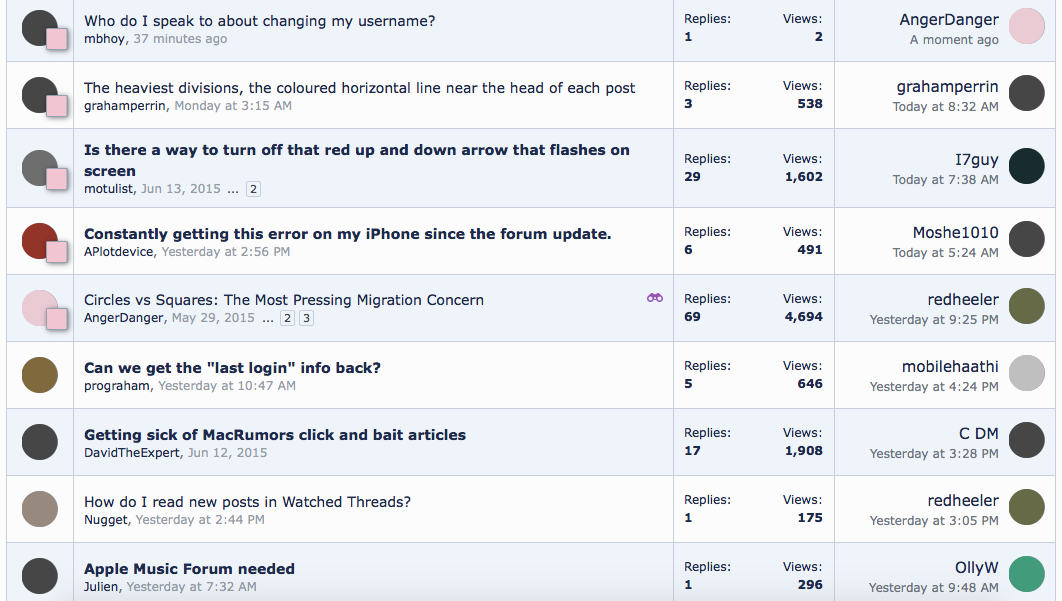Click OllyW's green avatar
Image resolution: width=1062 pixels, height=601 pixels.
1026,575
